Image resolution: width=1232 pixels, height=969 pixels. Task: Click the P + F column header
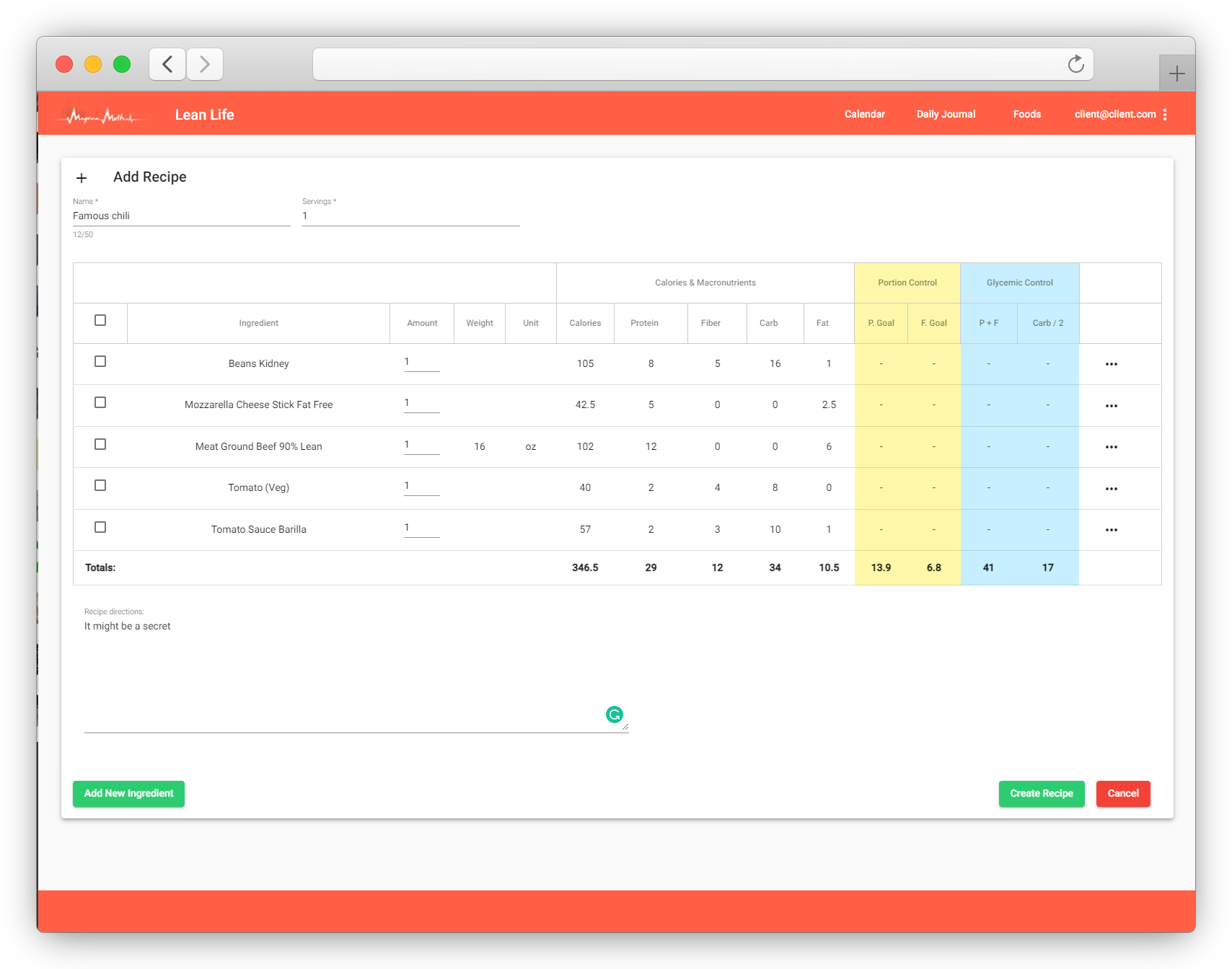pos(988,323)
